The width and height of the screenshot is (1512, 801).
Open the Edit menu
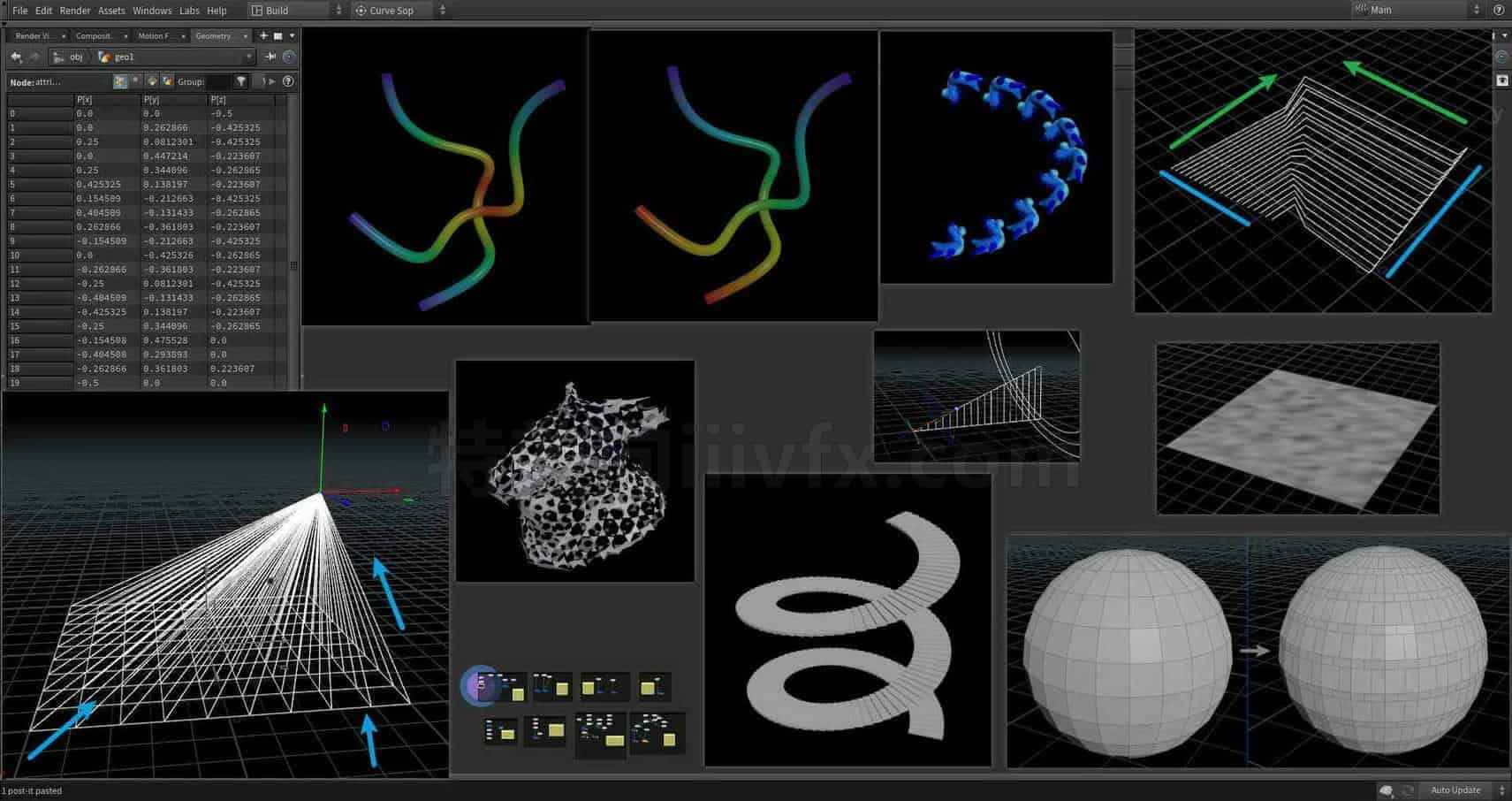tap(43, 11)
